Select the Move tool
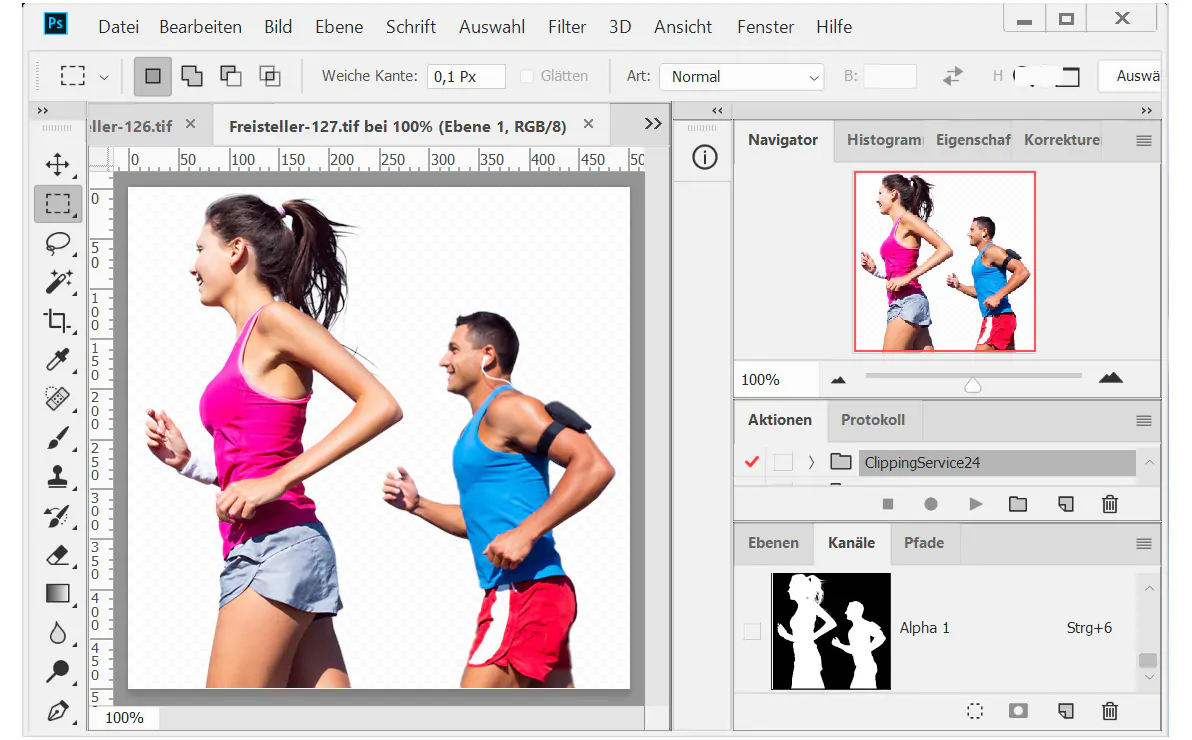 [x=57, y=164]
